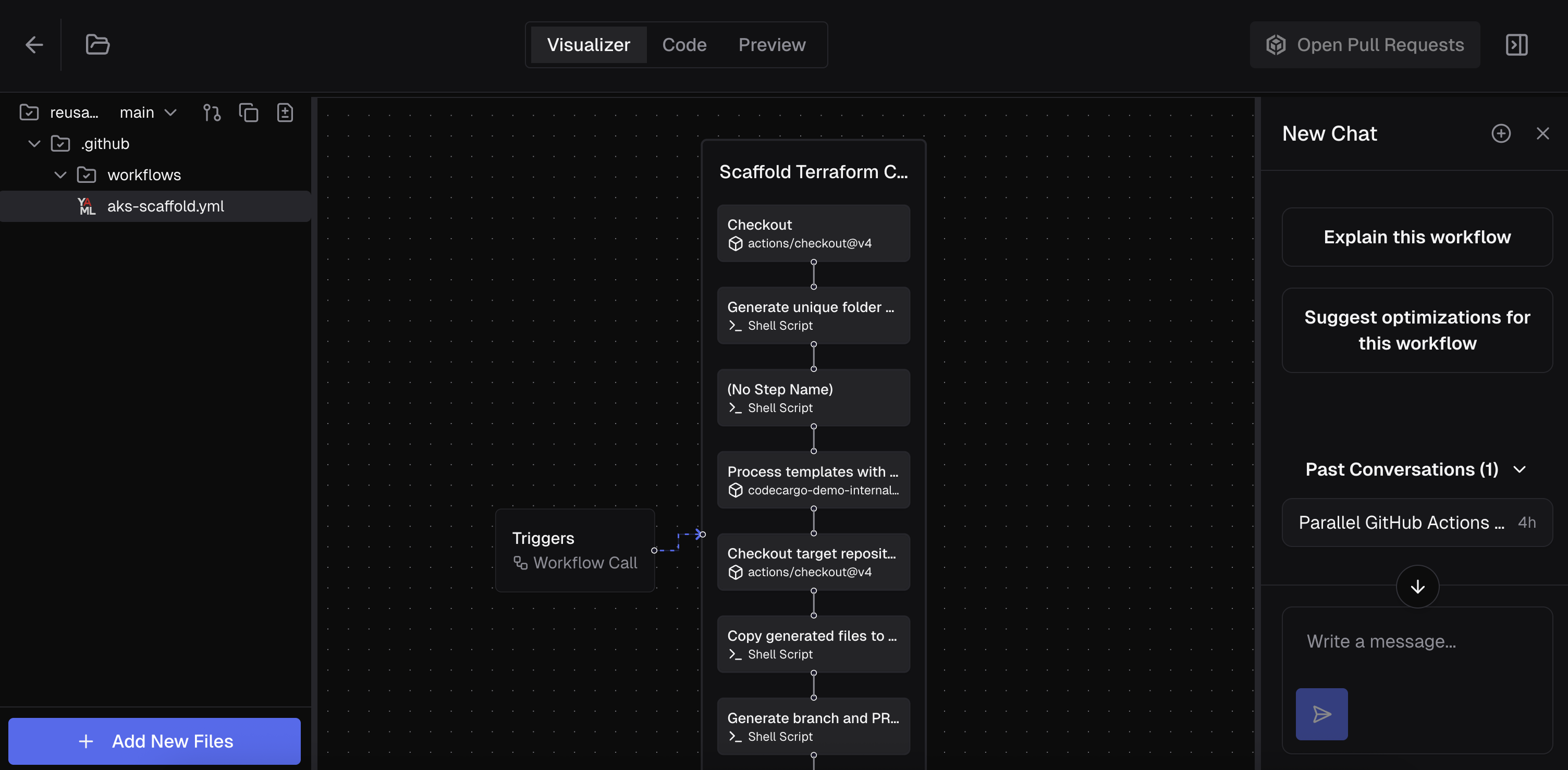The height and width of the screenshot is (770, 1568).
Task: Click the back arrow in the top toolbar
Action: [34, 44]
